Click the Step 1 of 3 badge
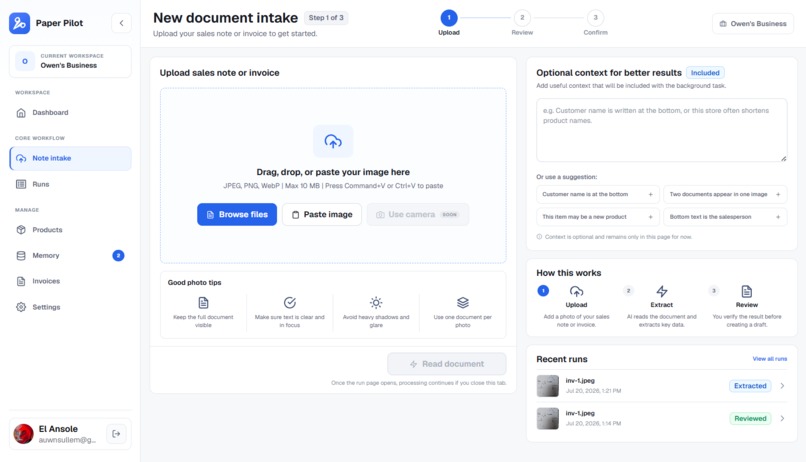Screen dimensions: 806x462 pos(326,18)
